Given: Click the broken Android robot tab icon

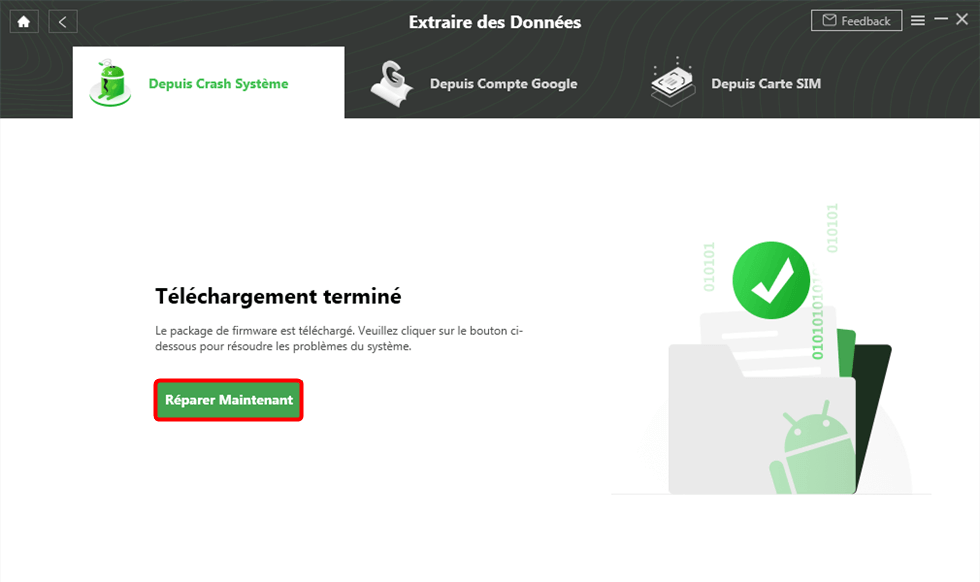Looking at the screenshot, I should [109, 83].
